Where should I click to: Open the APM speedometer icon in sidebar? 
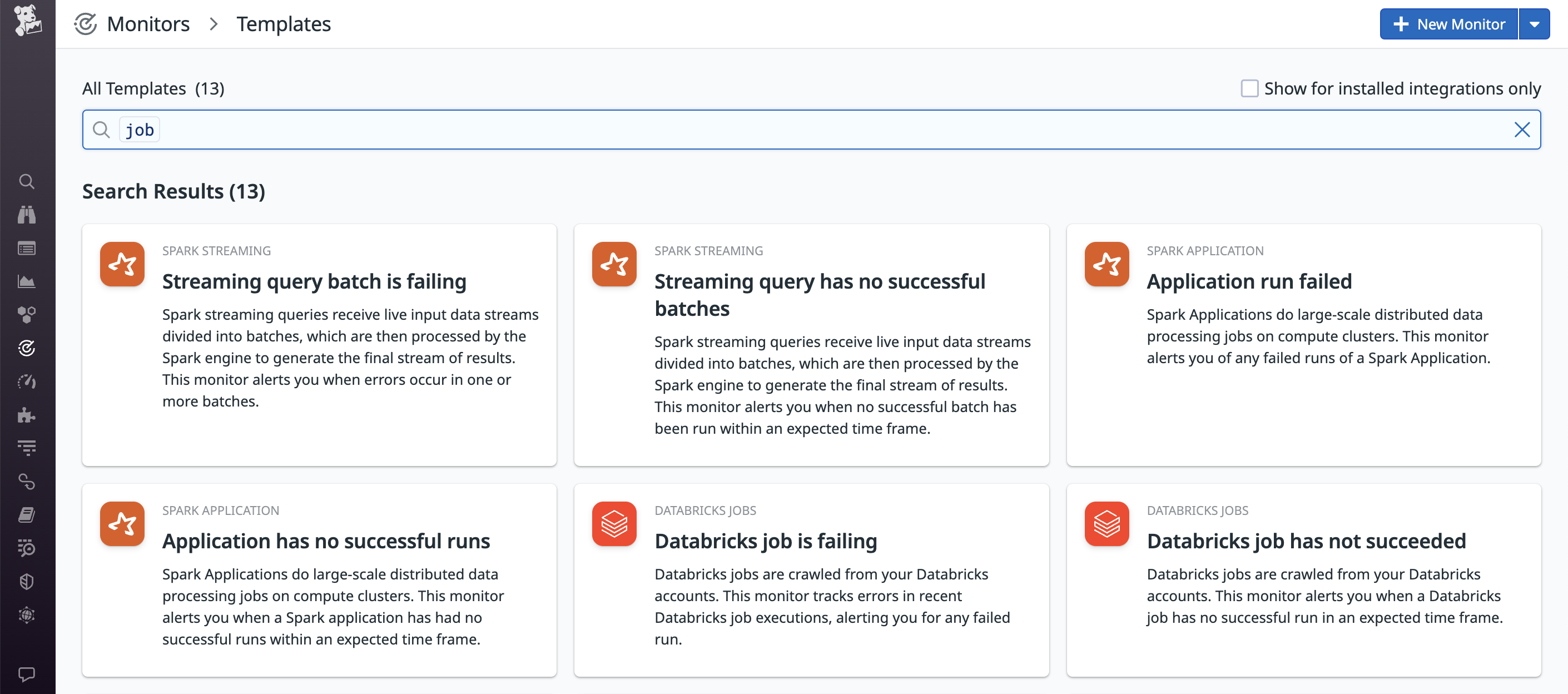click(27, 381)
